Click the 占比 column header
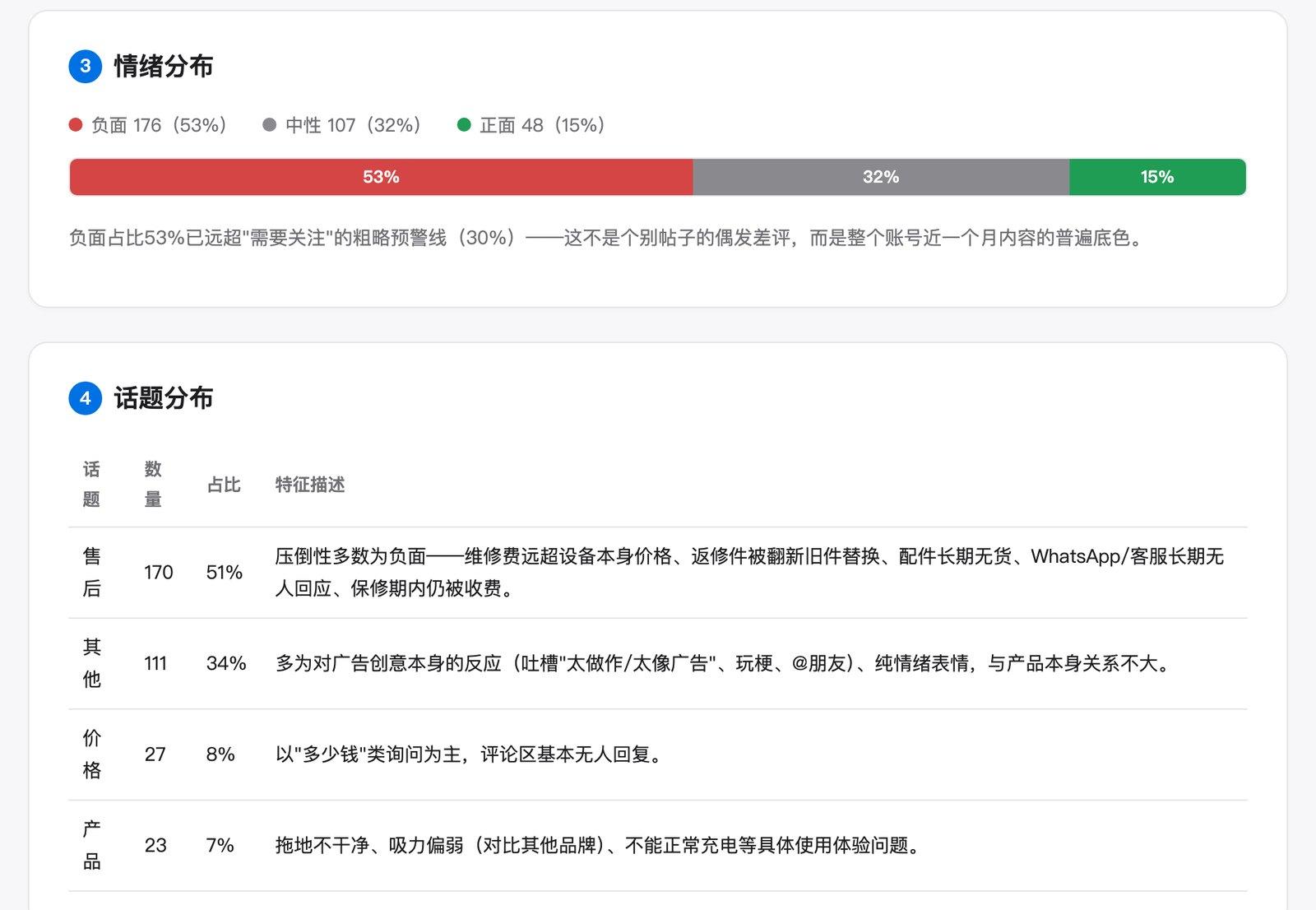The height and width of the screenshot is (910, 1316). (x=224, y=485)
